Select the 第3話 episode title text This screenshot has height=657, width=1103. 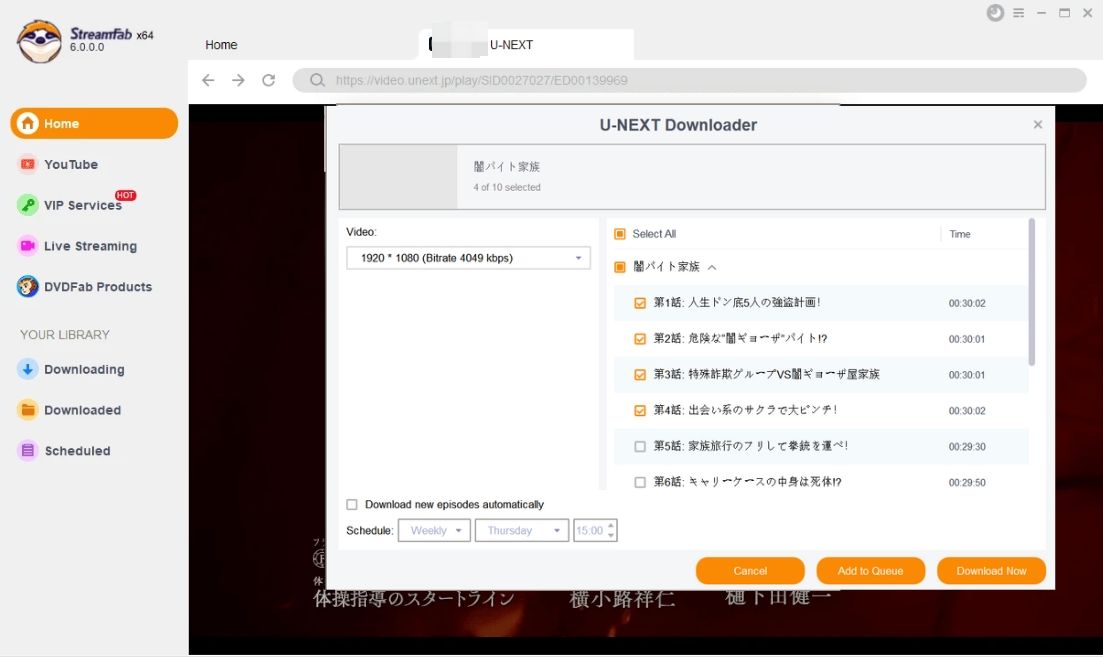(766, 374)
